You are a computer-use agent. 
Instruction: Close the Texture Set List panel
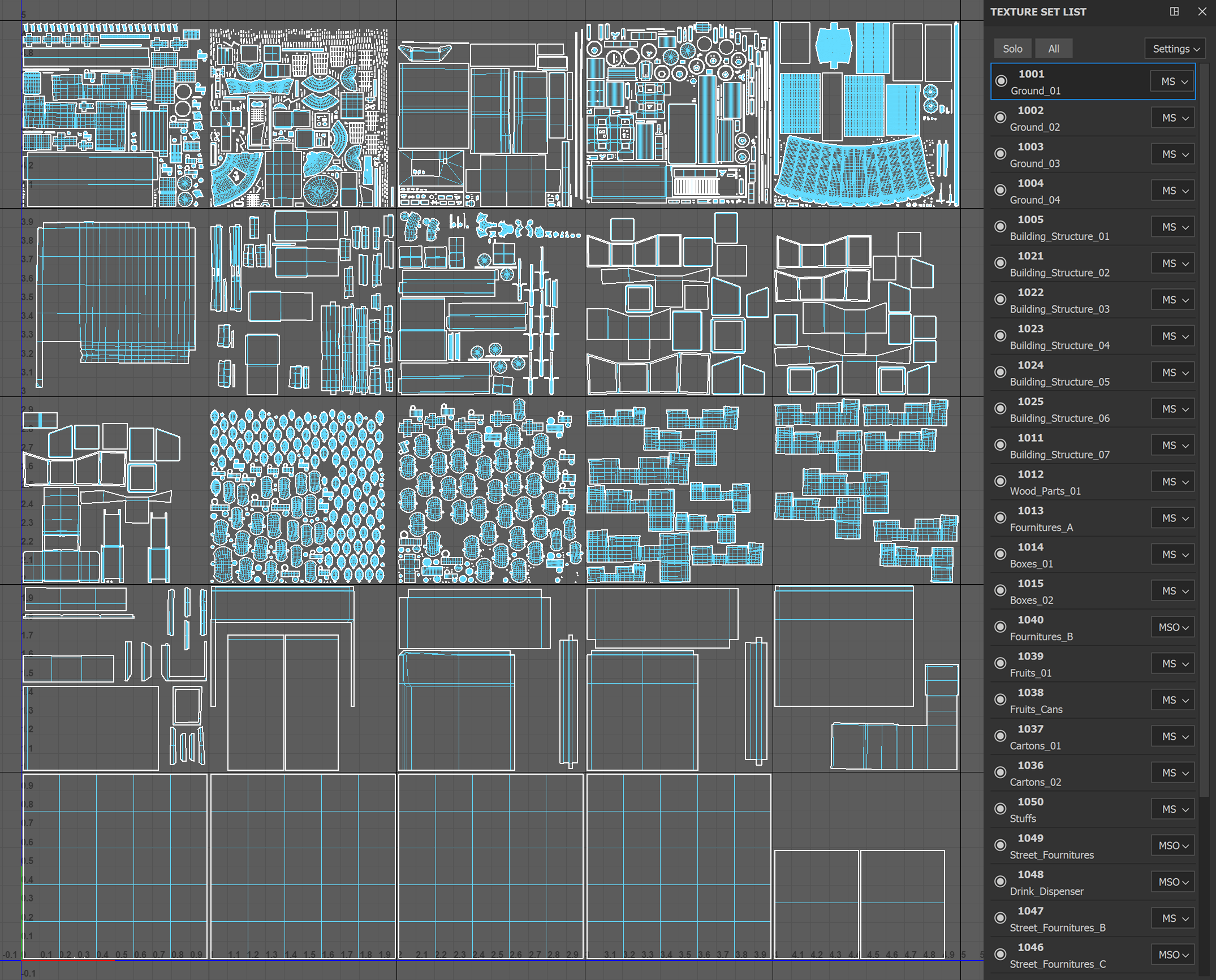(x=1202, y=12)
